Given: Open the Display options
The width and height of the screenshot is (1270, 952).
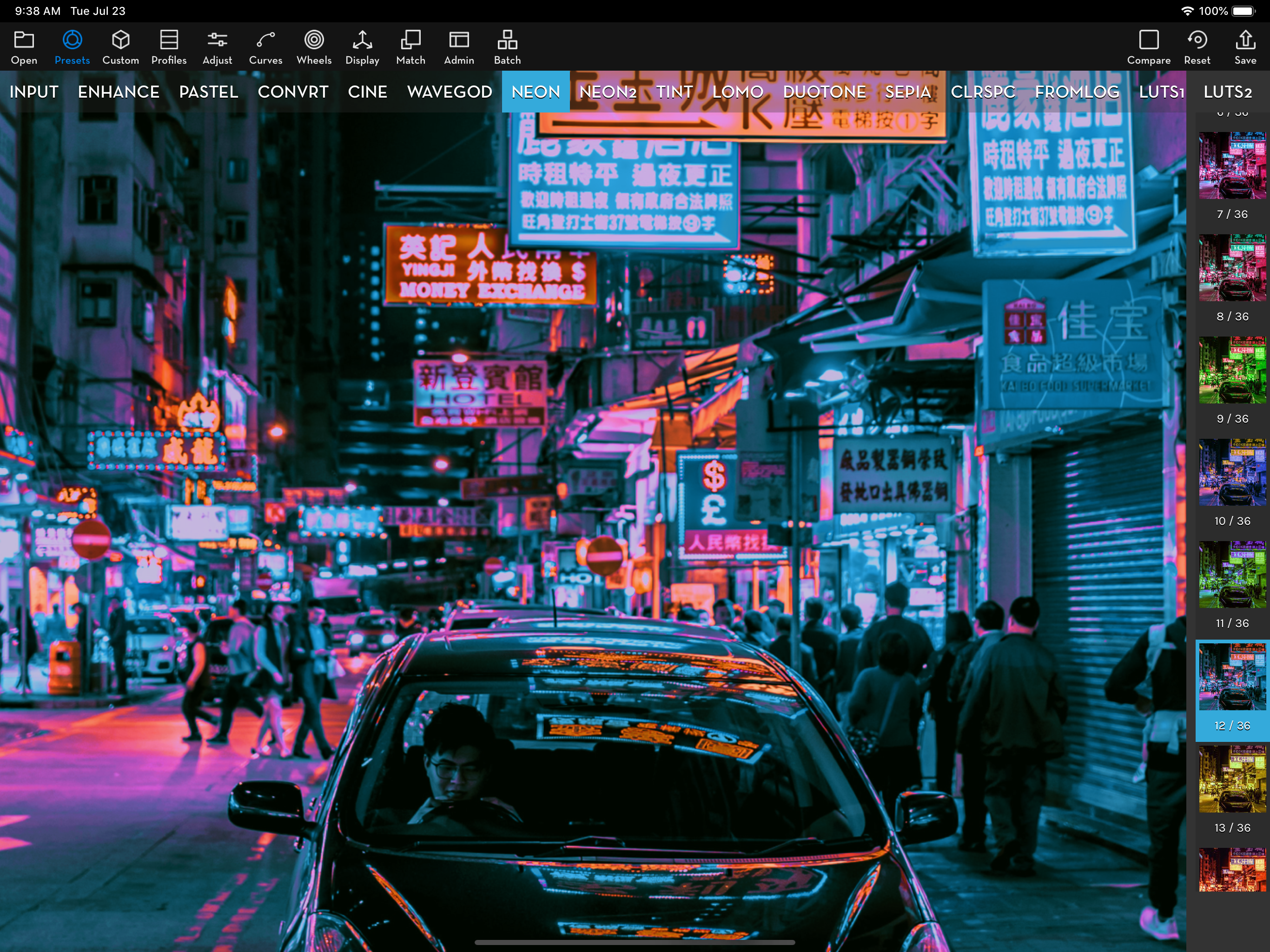Looking at the screenshot, I should pyautogui.click(x=362, y=46).
